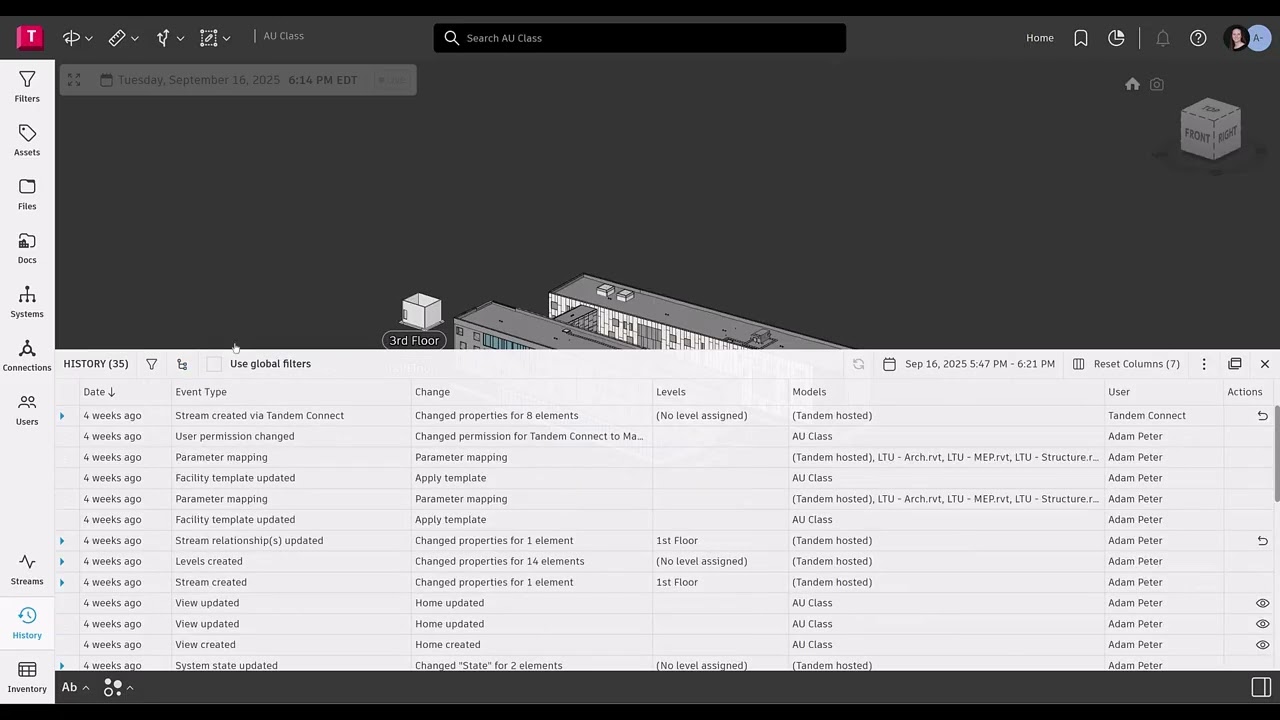The height and width of the screenshot is (720, 1280).
Task: Open the Sep 16, 2025 date range picker
Action: click(968, 364)
